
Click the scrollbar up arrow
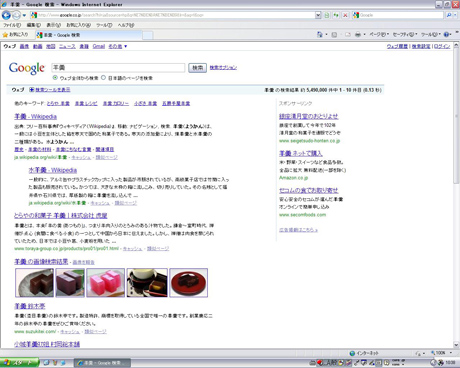456,45
